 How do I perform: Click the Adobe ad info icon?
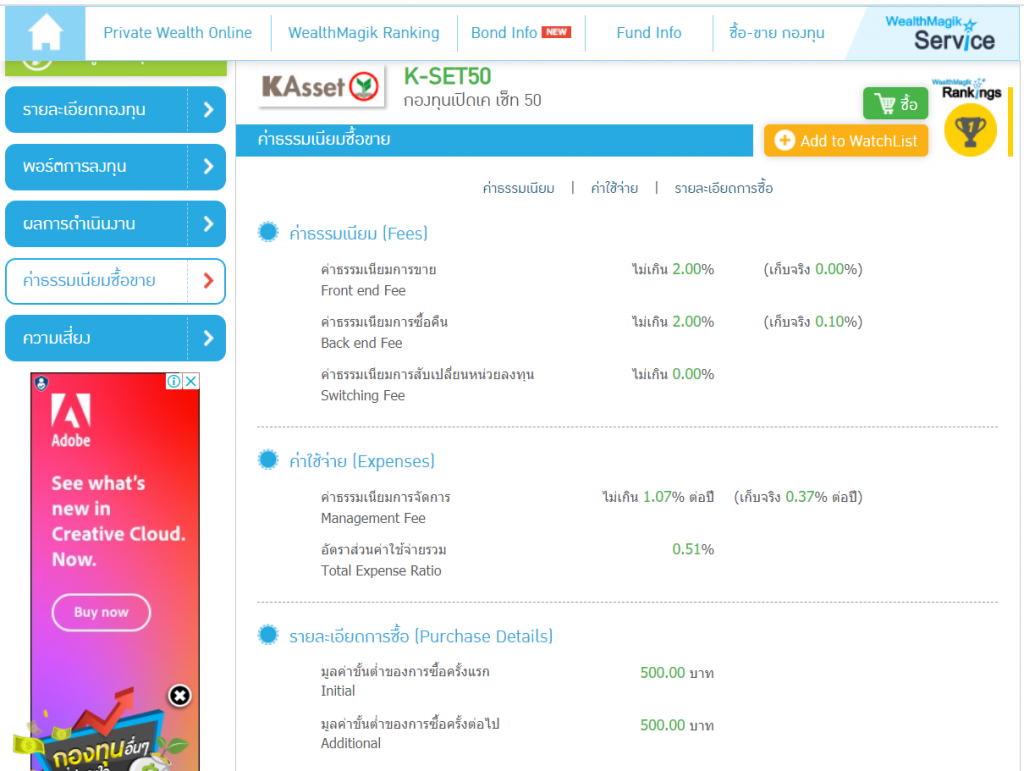click(x=174, y=381)
